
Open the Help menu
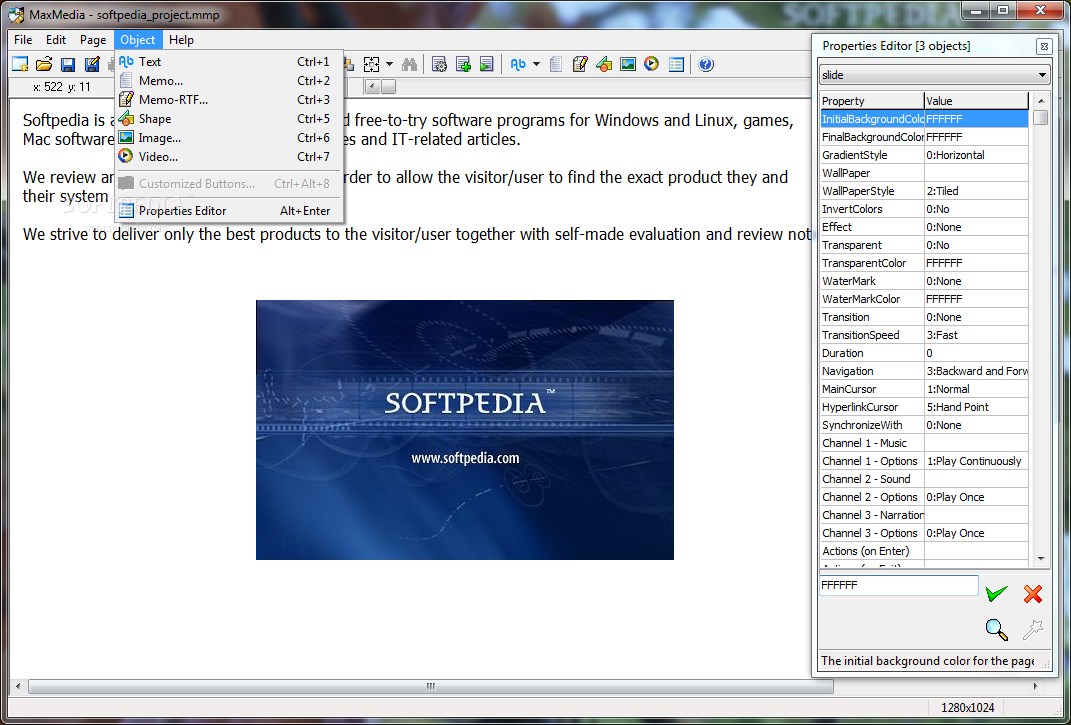tap(181, 40)
